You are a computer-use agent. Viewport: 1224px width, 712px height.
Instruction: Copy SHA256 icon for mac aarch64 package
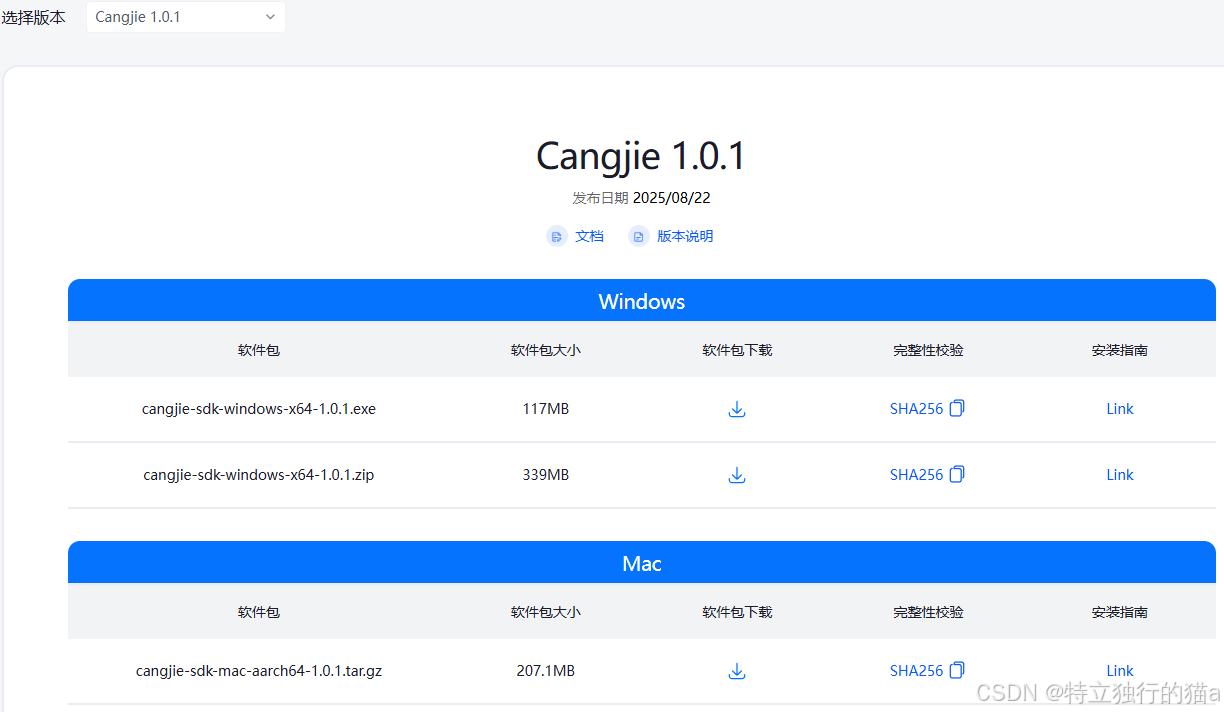957,670
